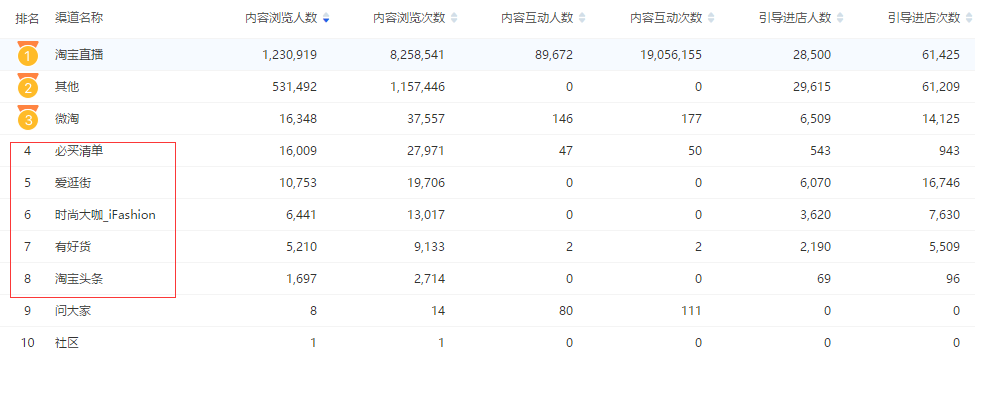Select the 社区 channel name

(x=67, y=343)
